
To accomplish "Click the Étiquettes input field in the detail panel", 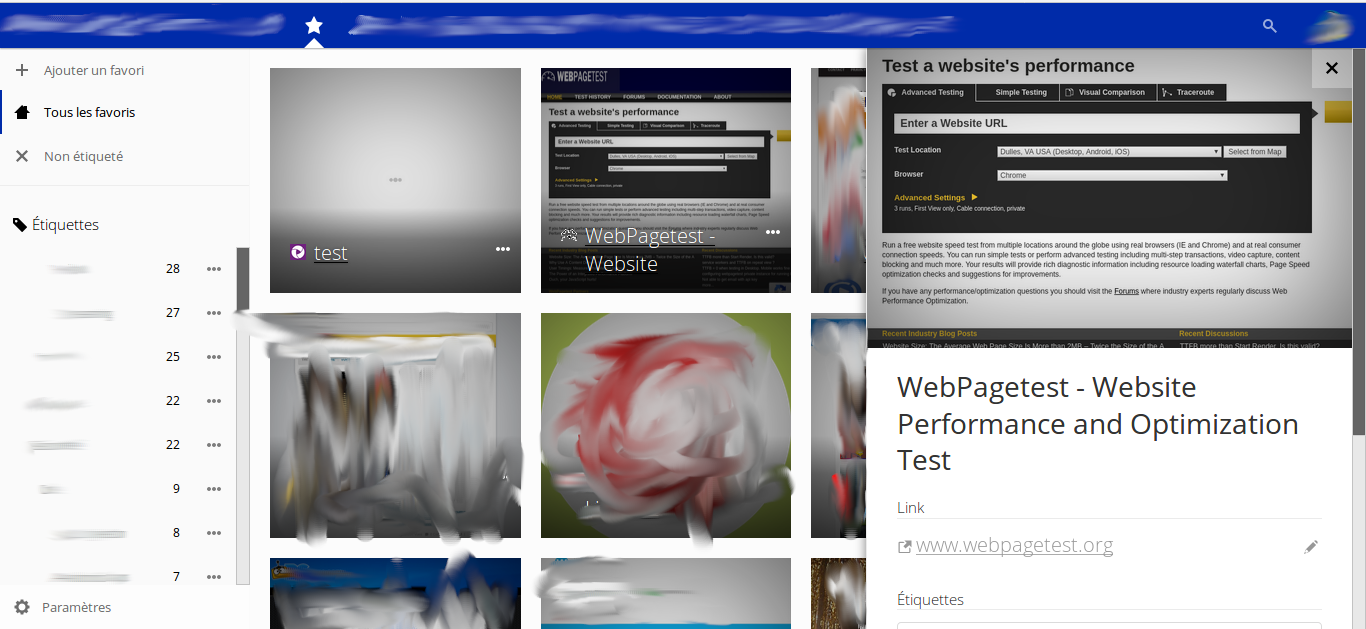I will coord(1110,625).
